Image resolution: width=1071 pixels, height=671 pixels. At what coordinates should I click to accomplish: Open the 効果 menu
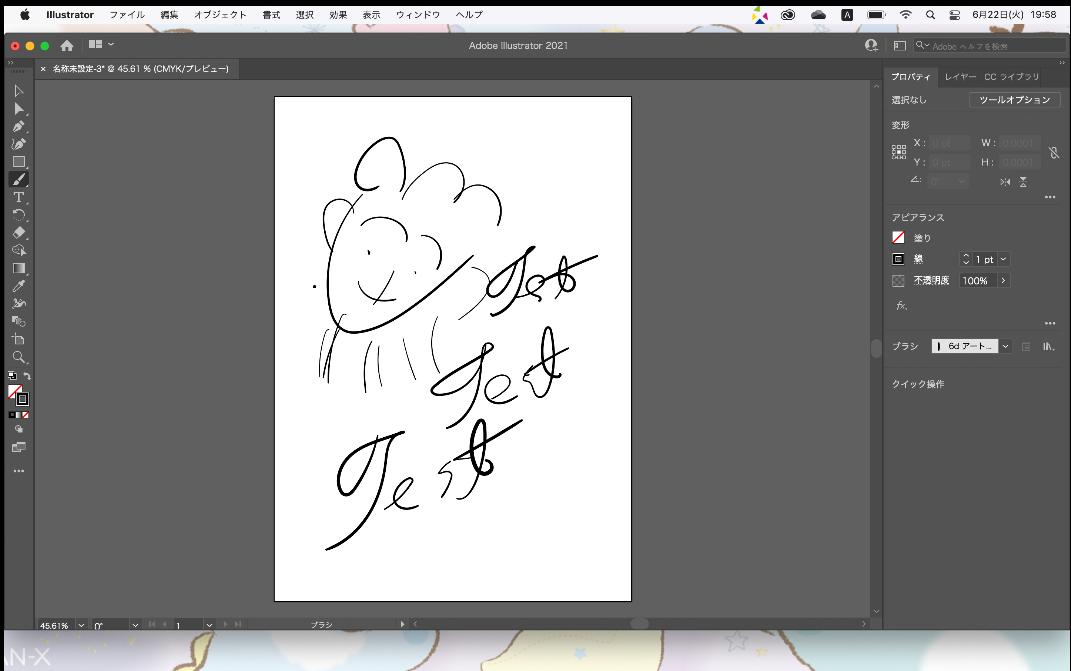(x=338, y=14)
